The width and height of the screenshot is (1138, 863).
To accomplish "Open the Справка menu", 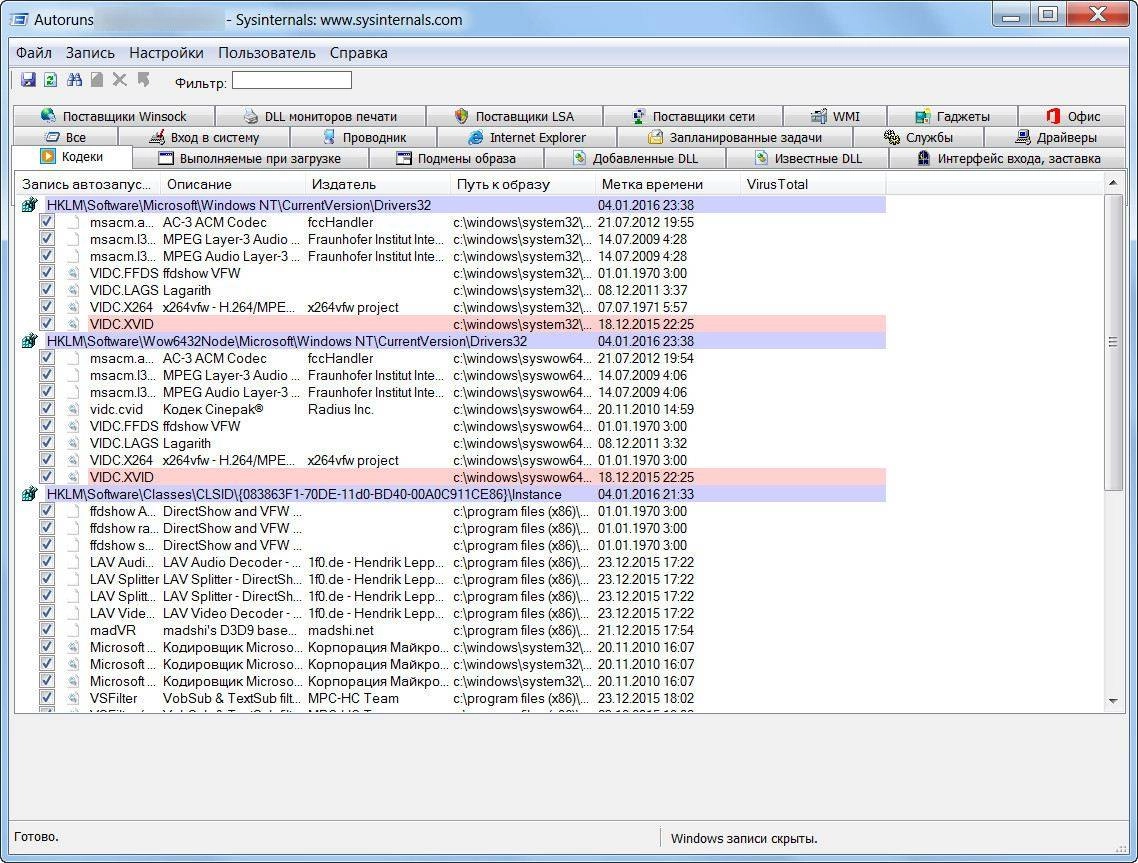I will pyautogui.click(x=359, y=53).
